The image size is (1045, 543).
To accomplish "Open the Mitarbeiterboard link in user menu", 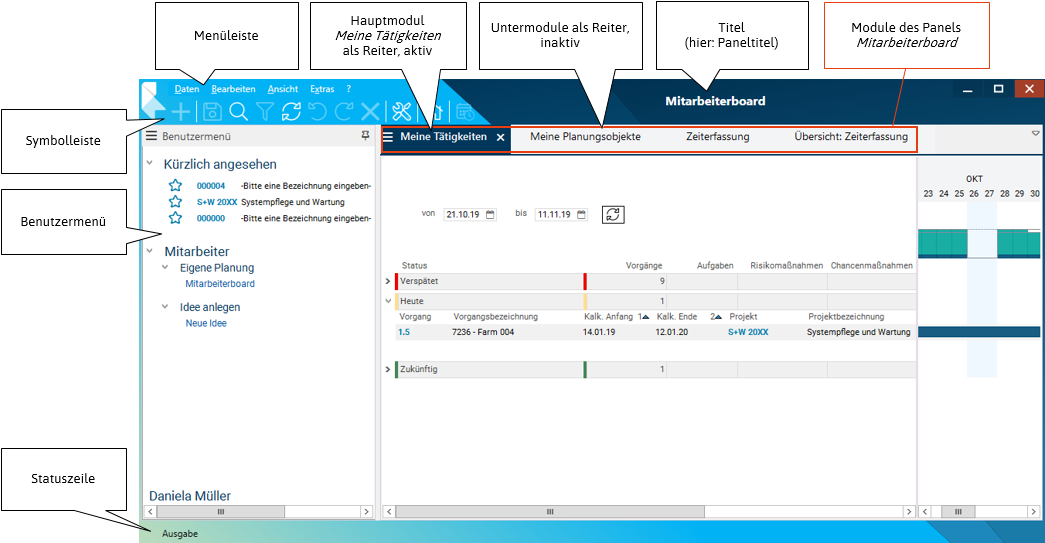I will coord(220,284).
